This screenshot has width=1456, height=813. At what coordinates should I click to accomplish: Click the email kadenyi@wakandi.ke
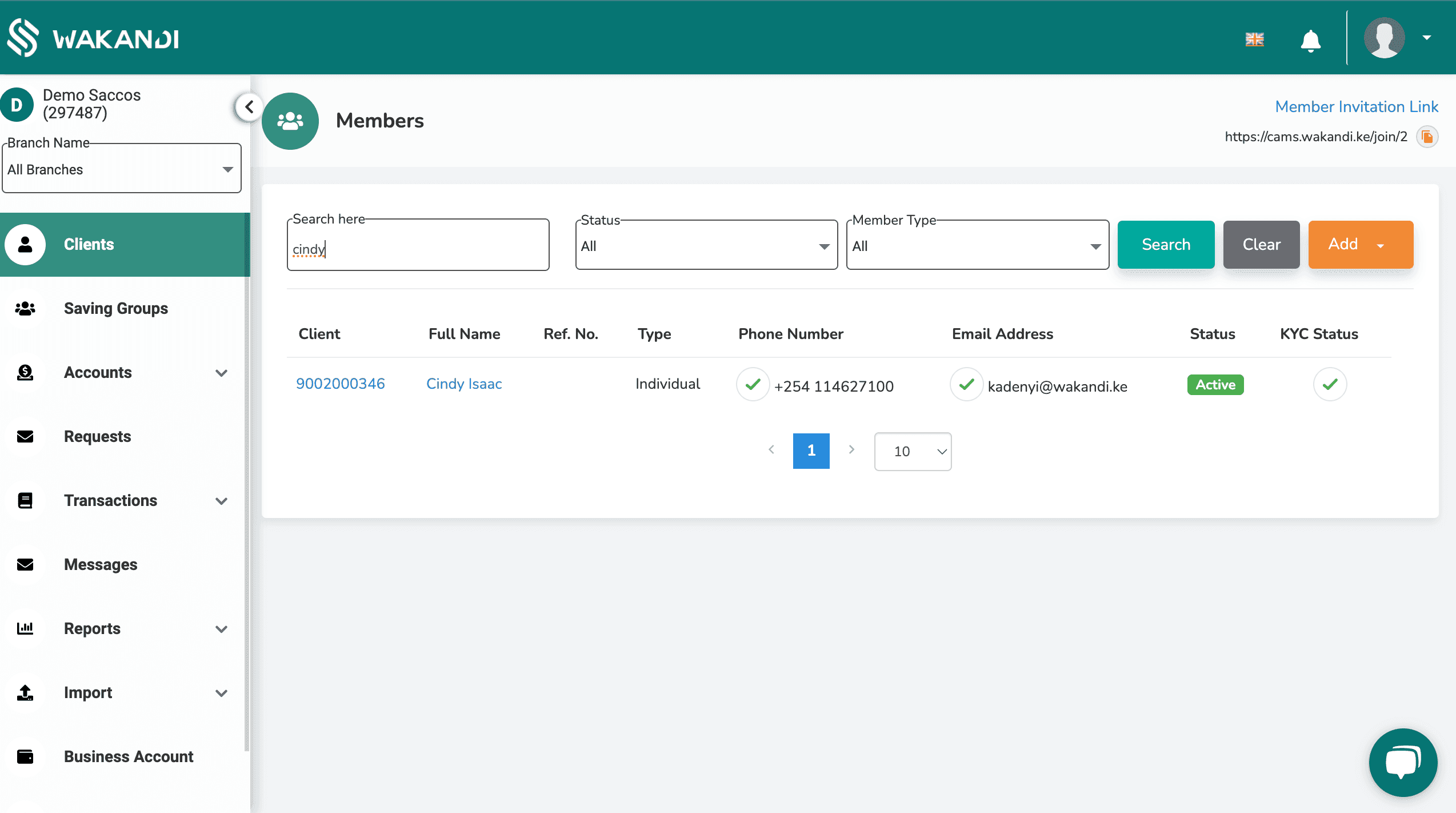tap(1057, 386)
